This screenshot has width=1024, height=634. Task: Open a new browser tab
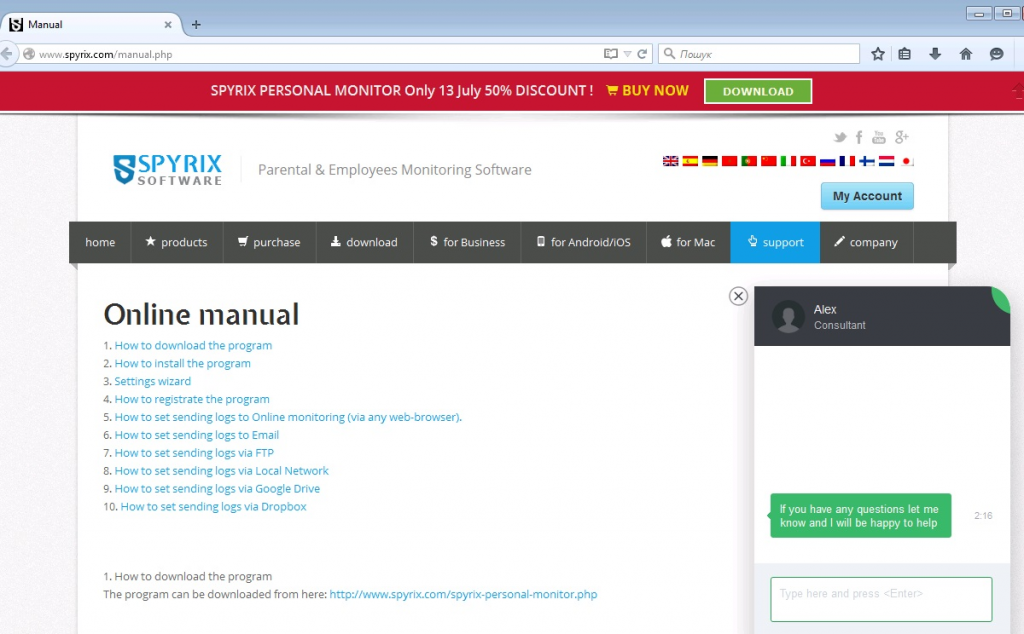pos(196,24)
